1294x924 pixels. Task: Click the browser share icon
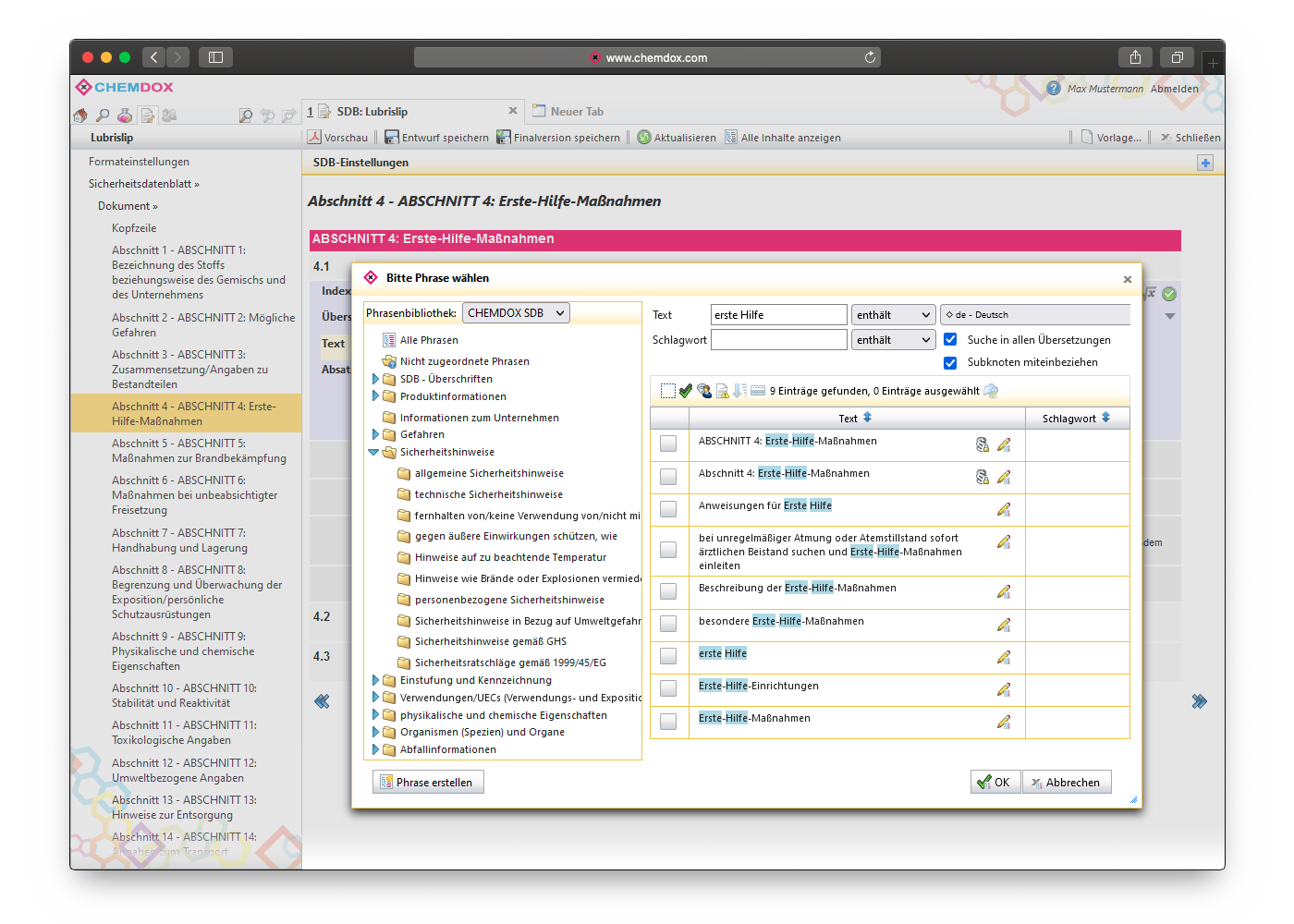1135,57
